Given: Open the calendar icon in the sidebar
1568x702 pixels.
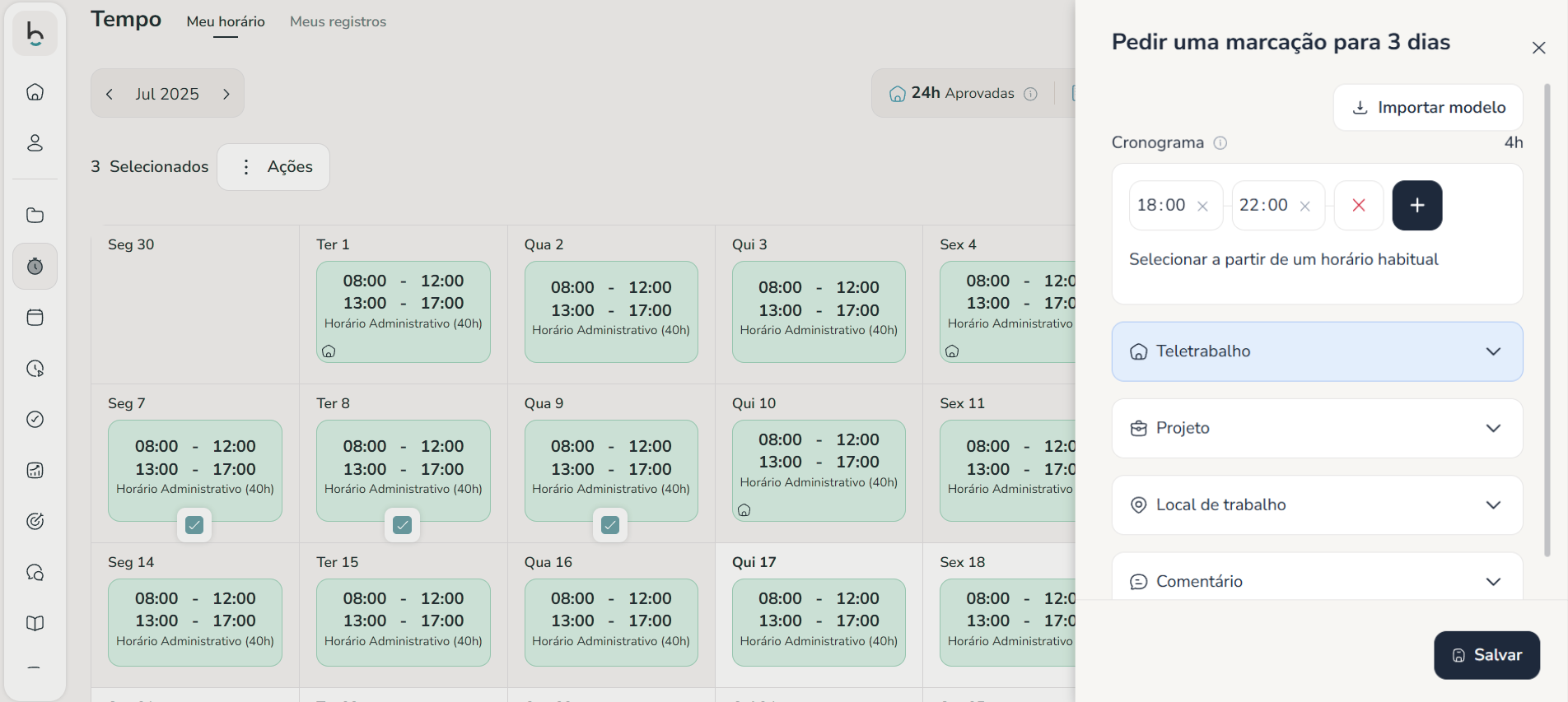Looking at the screenshot, I should pyautogui.click(x=35, y=318).
